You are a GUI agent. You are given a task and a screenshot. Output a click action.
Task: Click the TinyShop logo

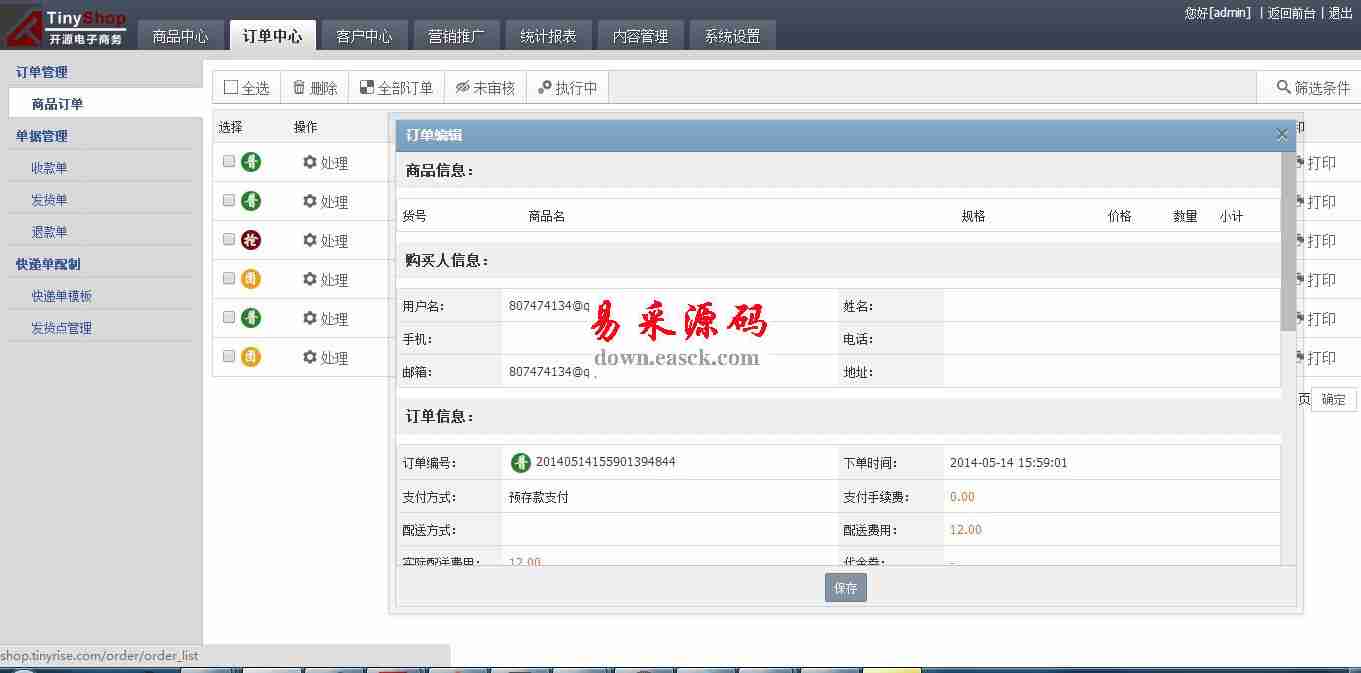(65, 27)
